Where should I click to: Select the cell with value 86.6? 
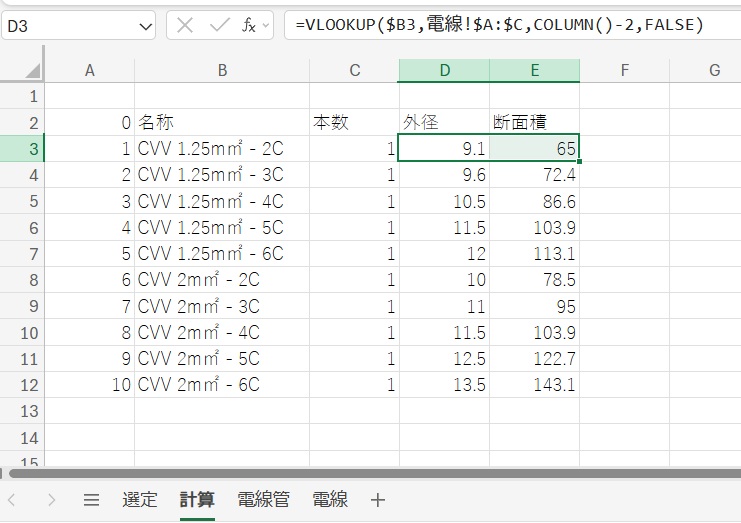click(534, 201)
